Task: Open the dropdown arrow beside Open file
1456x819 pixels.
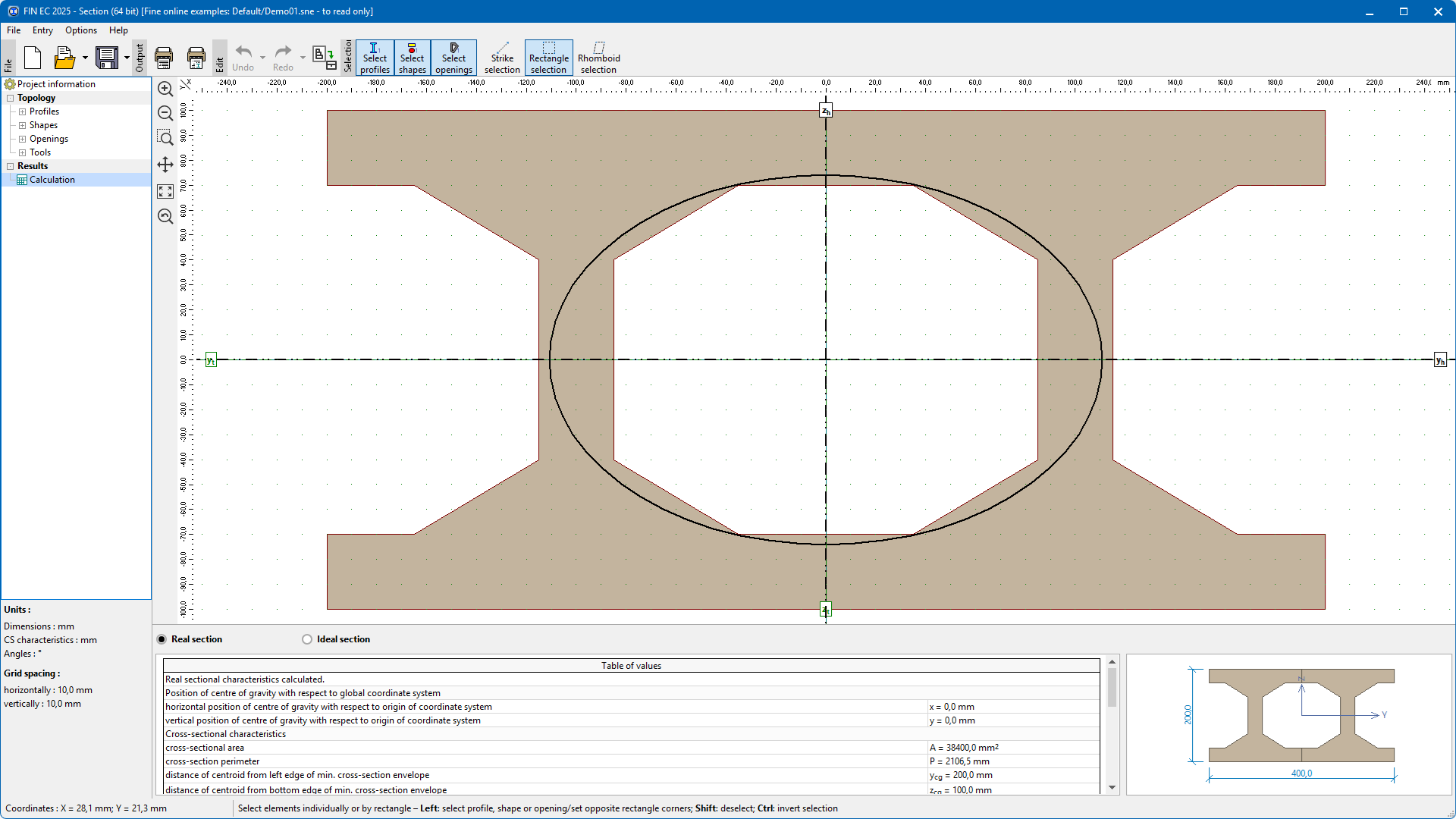Action: coord(85,58)
